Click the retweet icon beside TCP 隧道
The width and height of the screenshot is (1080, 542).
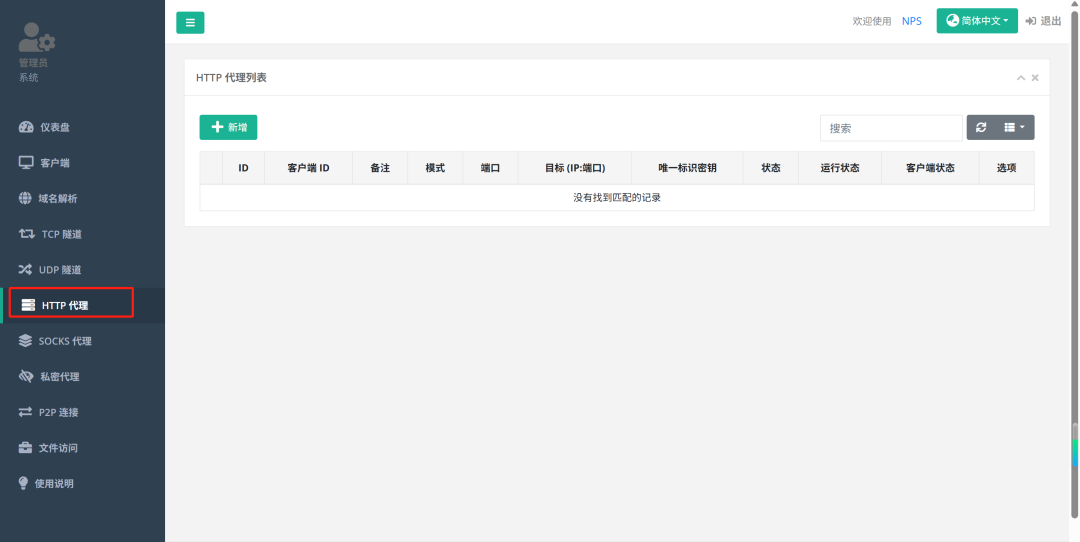(x=27, y=234)
